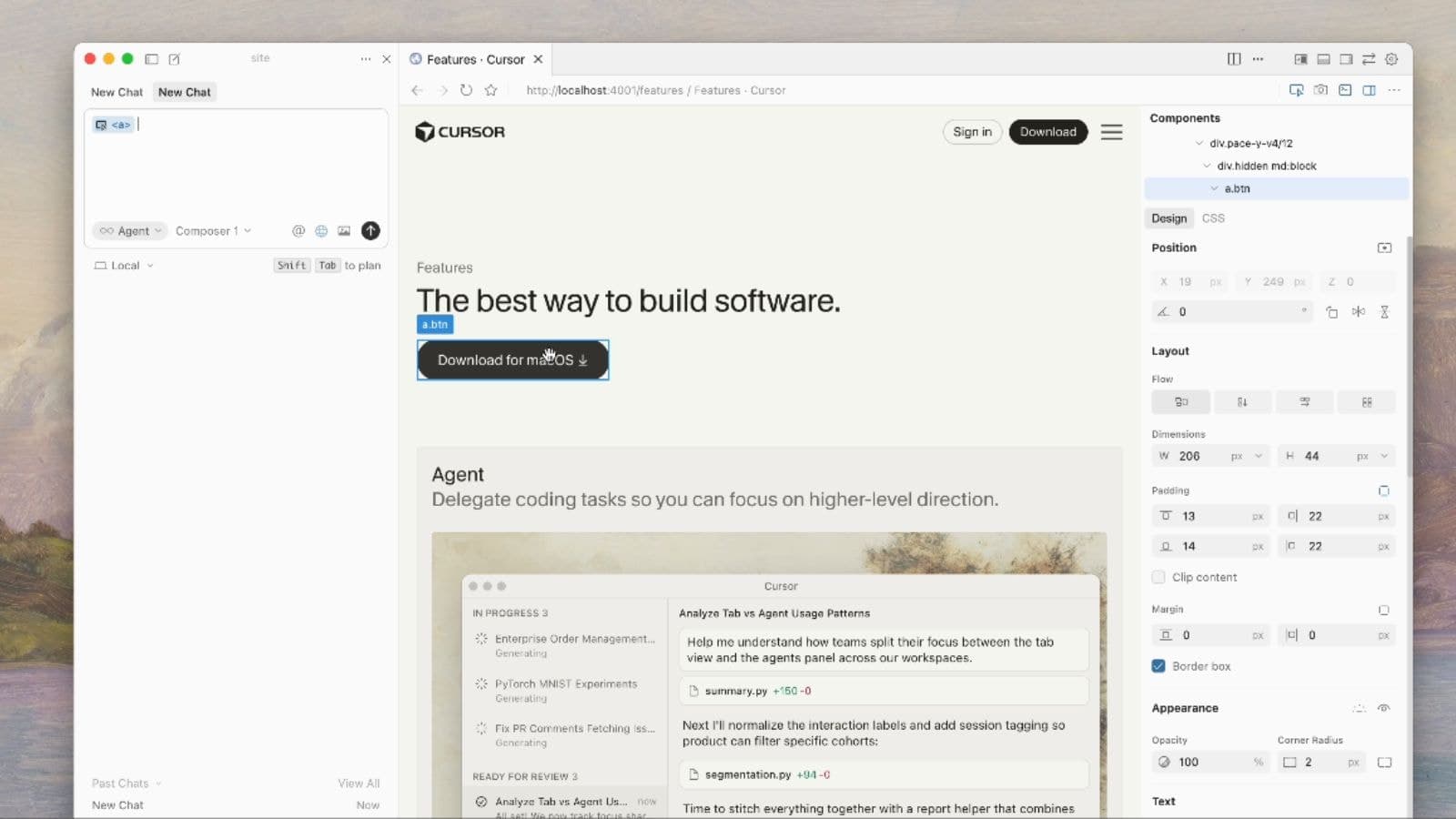Screen dimensions: 1456x819
Task: Collapse the div.hidden md:block tree node
Action: pyautogui.click(x=1207, y=166)
